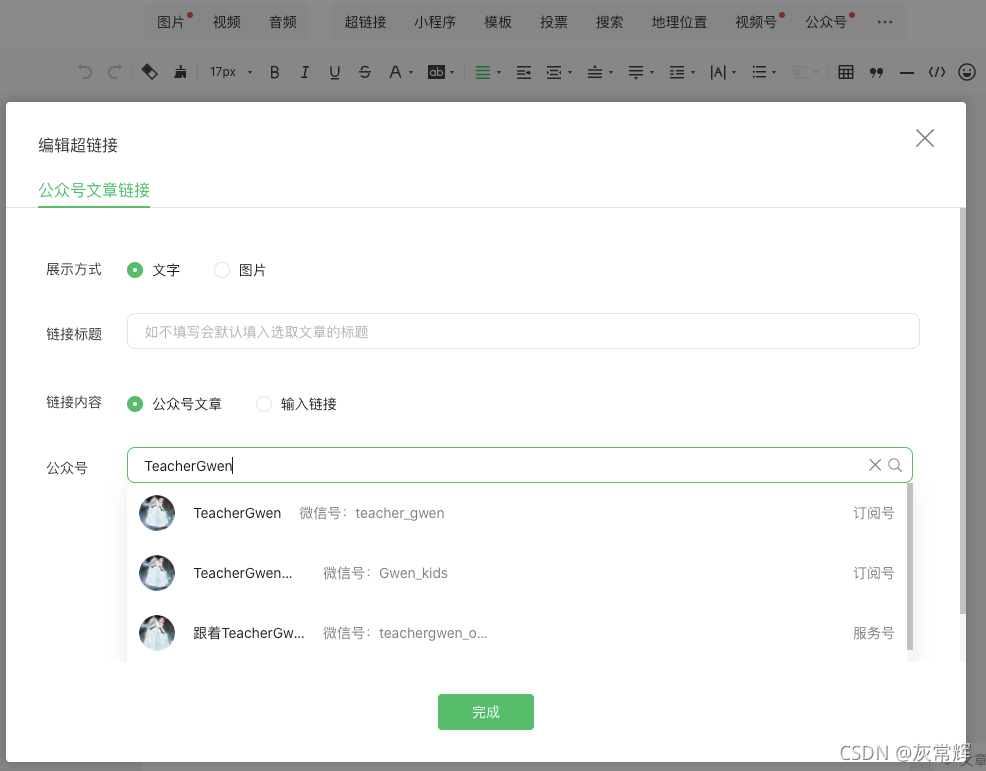Image resolution: width=986 pixels, height=771 pixels.
Task: Click the background highlight ab icon
Action: coord(436,72)
